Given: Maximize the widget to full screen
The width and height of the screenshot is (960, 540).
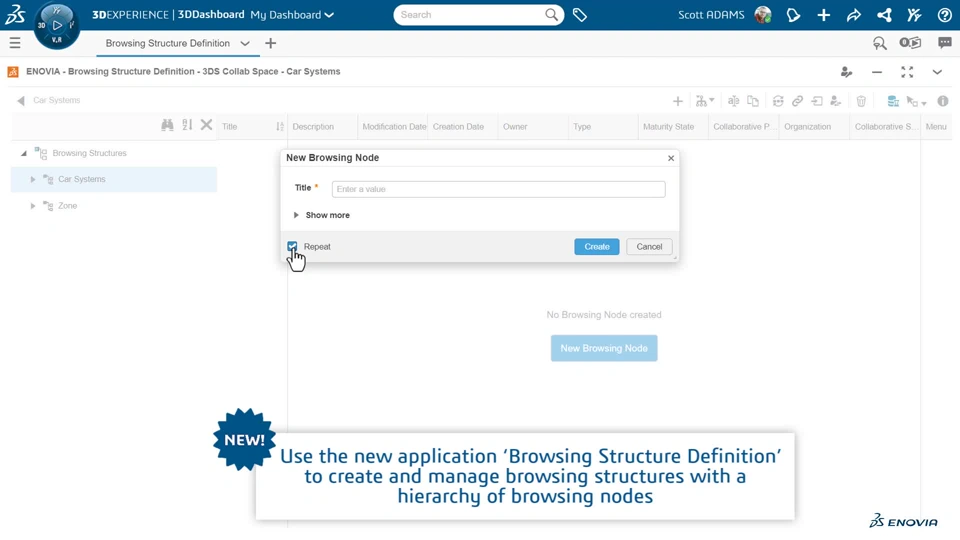Looking at the screenshot, I should click(907, 72).
